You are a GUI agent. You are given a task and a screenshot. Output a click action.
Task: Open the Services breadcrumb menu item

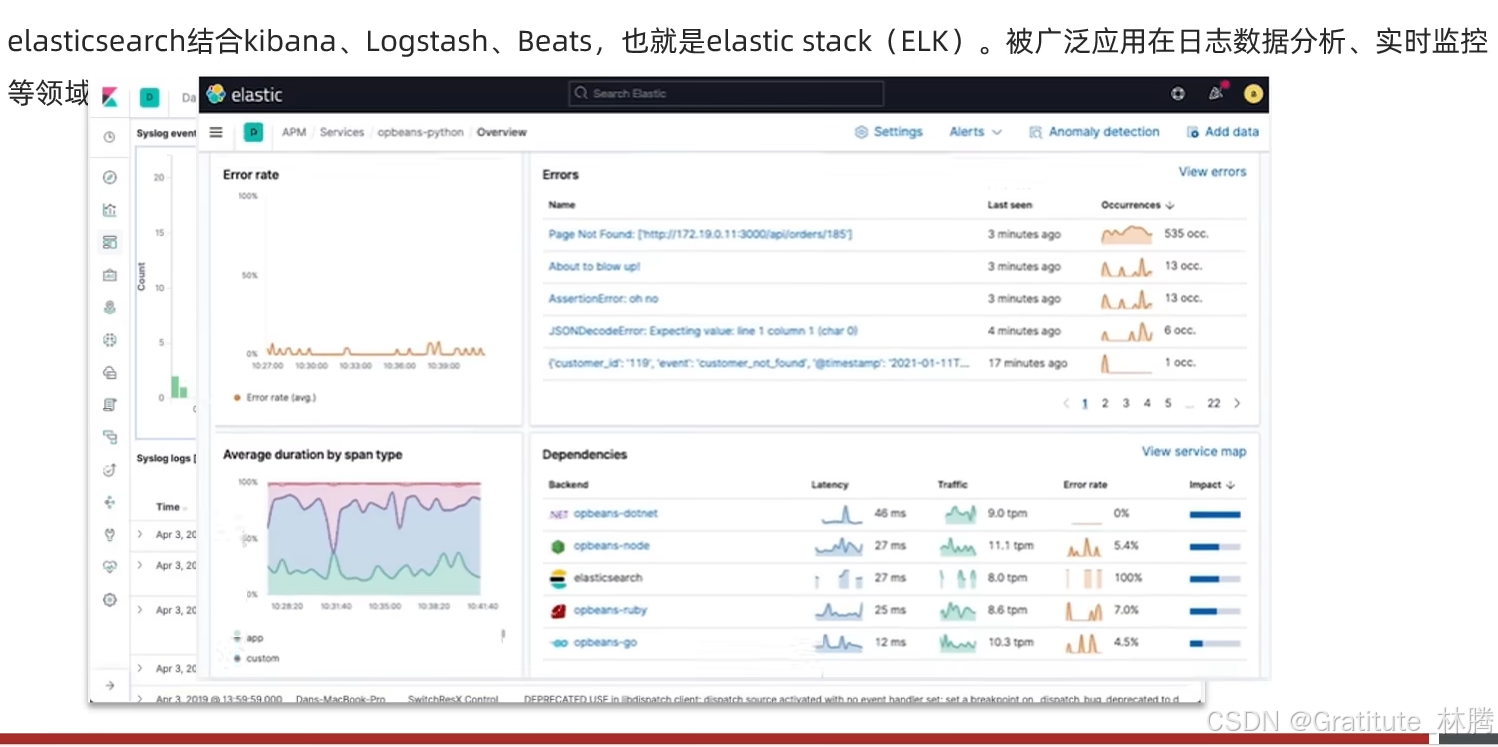342,131
